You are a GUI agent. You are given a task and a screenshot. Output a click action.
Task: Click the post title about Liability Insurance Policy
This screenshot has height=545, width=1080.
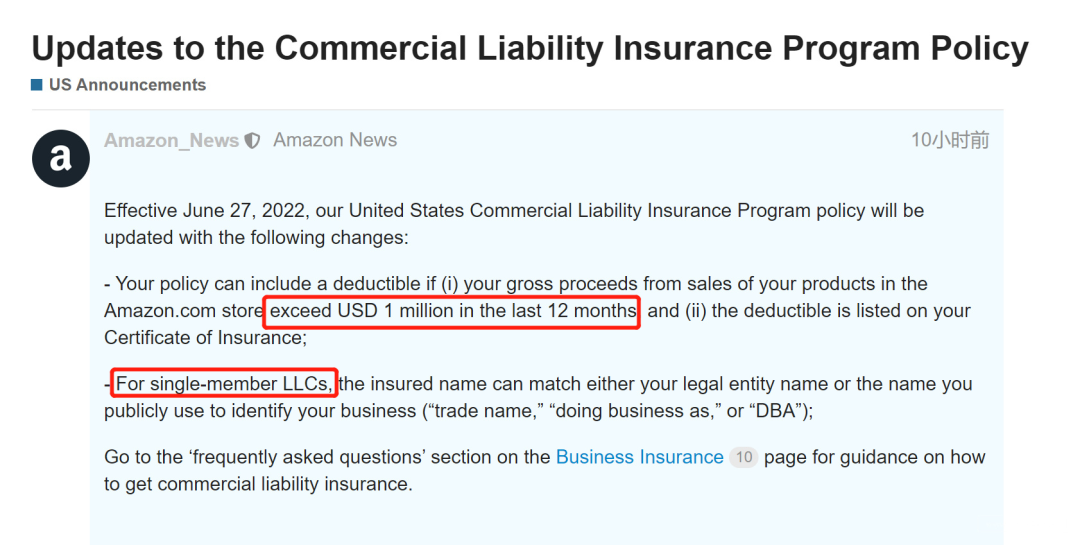[530, 48]
